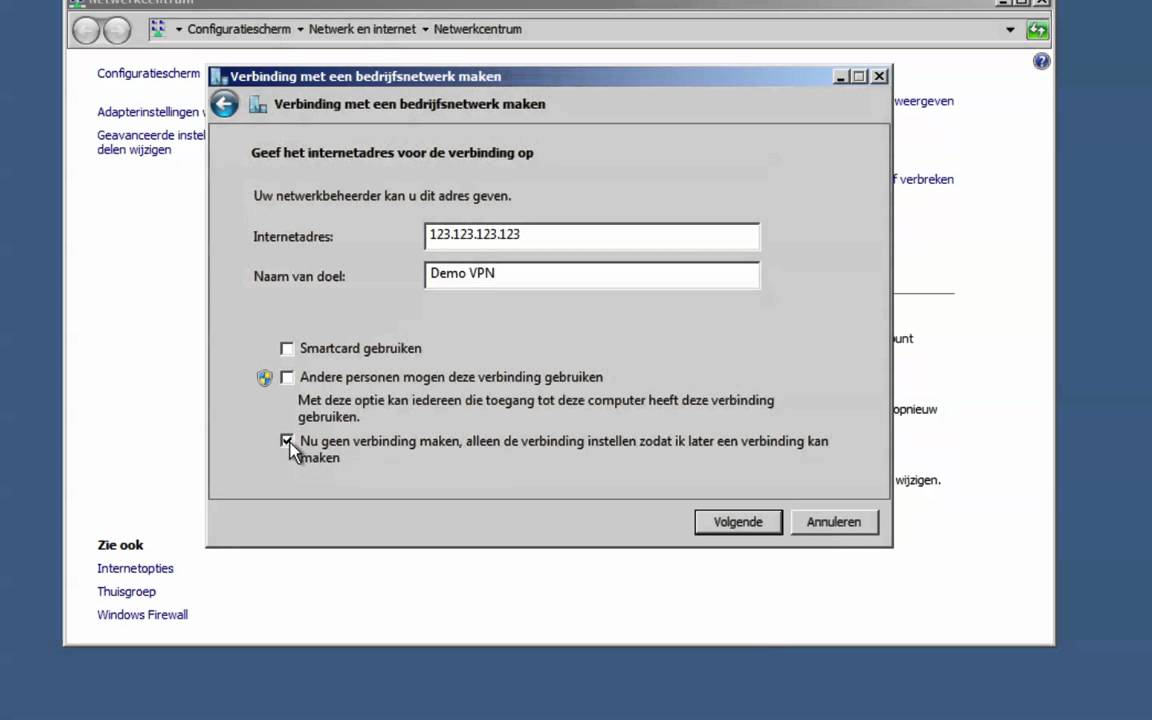The height and width of the screenshot is (720, 1152).
Task: Minimize the VPN wizard dialog
Action: tap(841, 76)
